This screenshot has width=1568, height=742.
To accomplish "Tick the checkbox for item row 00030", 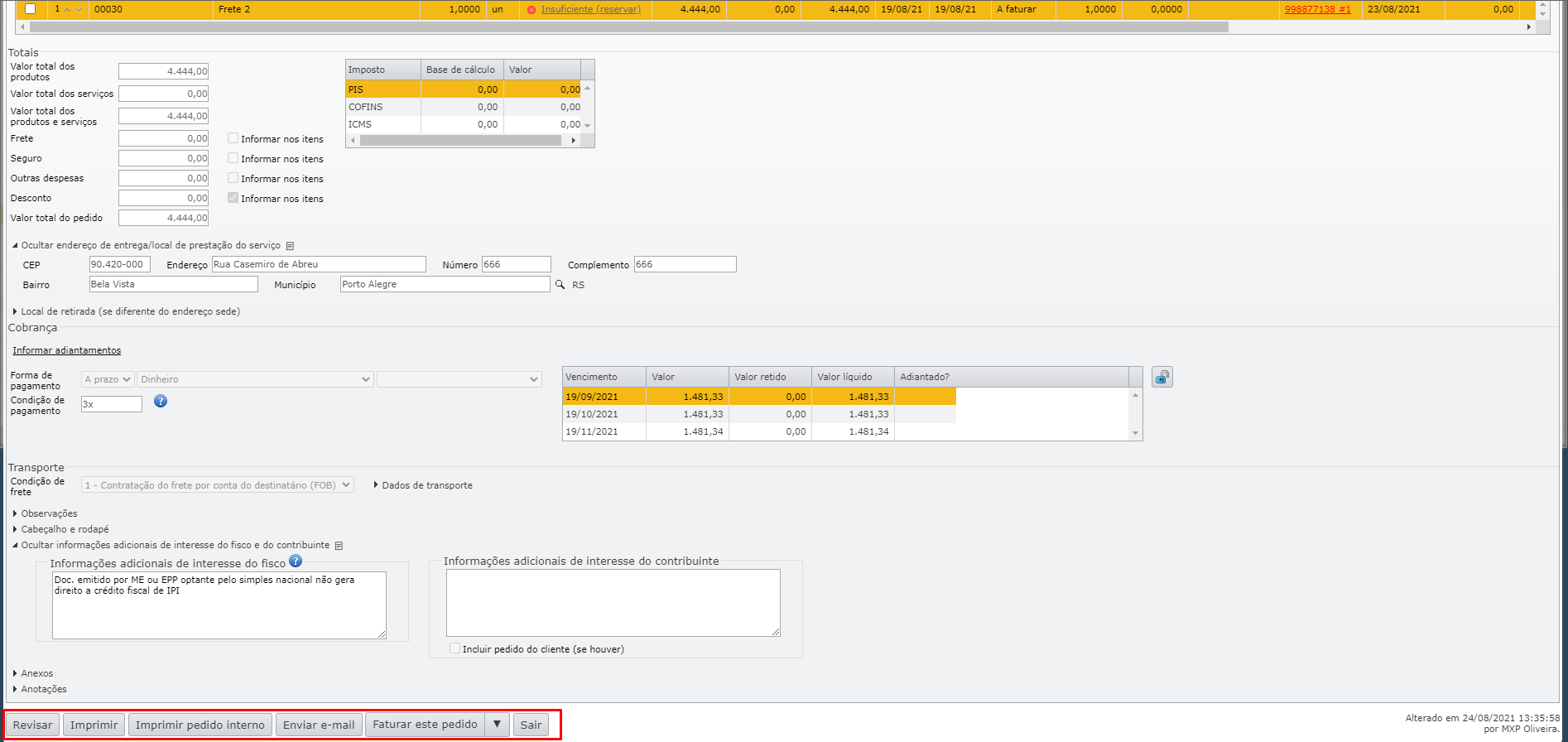I will tap(31, 9).
